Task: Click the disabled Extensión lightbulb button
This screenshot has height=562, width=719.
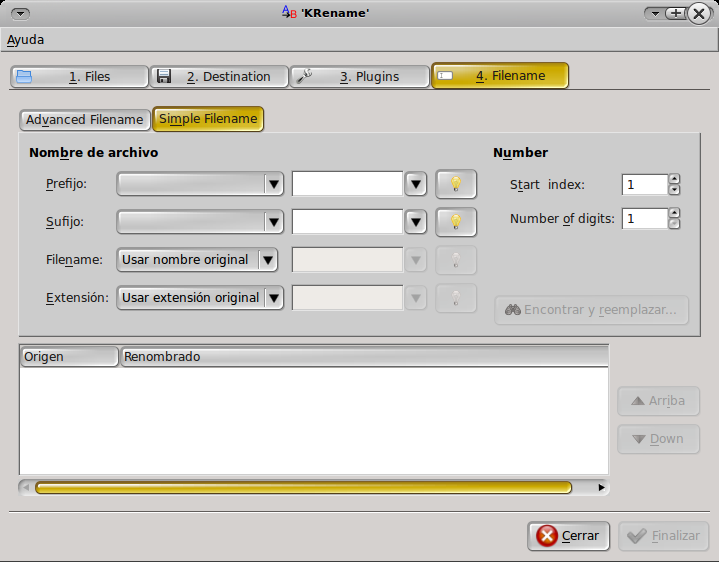Action: coord(456,298)
